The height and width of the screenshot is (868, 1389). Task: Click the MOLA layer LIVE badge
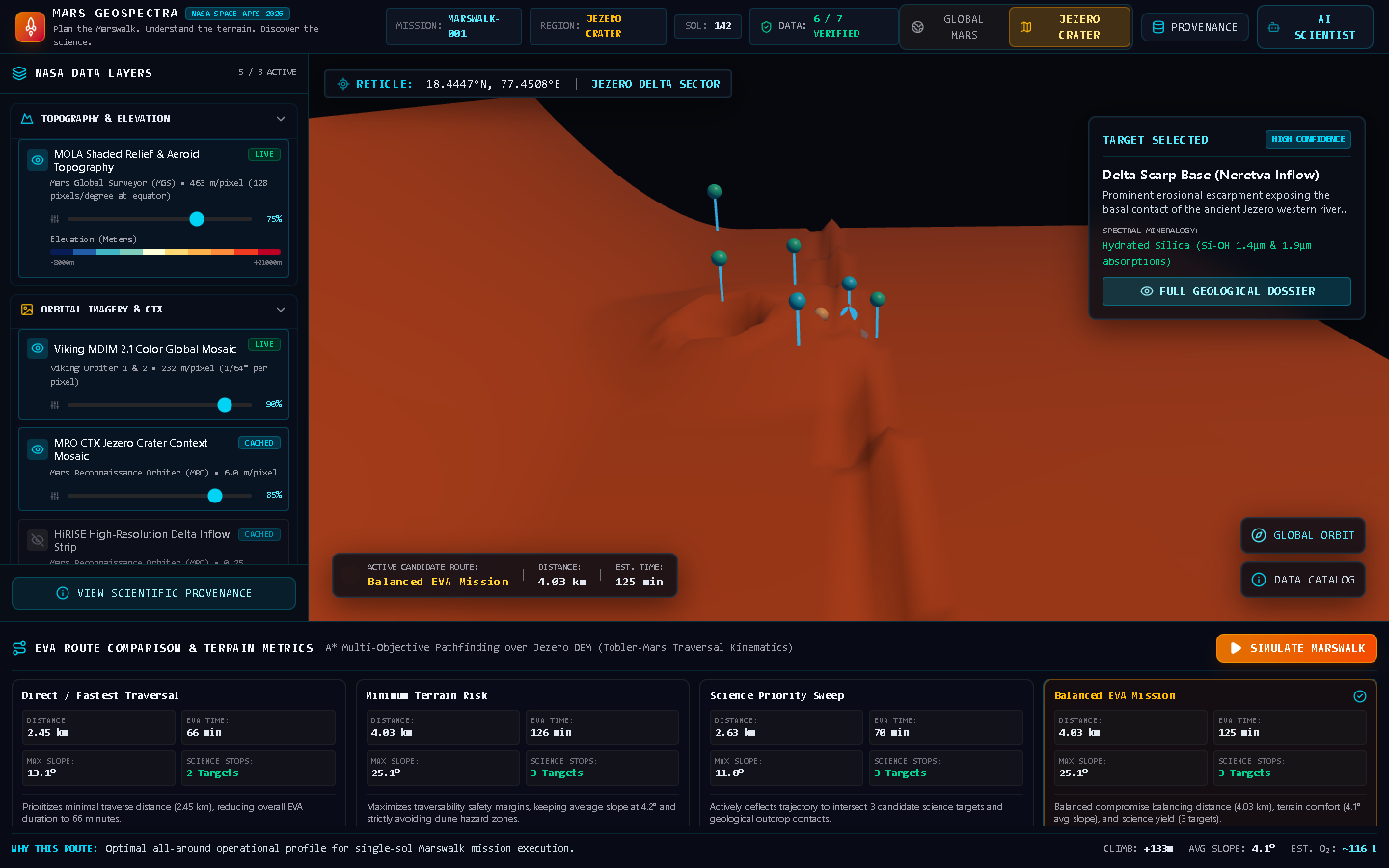pyautogui.click(x=264, y=154)
